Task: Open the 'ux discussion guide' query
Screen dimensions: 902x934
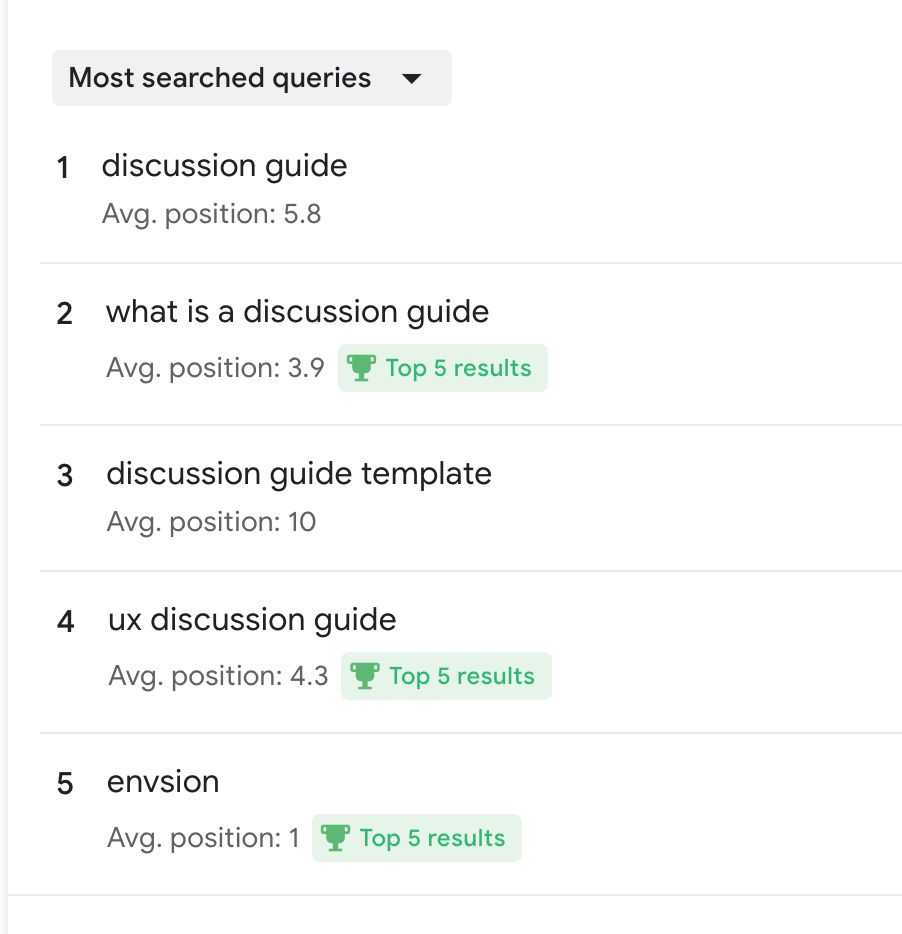Action: click(x=252, y=620)
